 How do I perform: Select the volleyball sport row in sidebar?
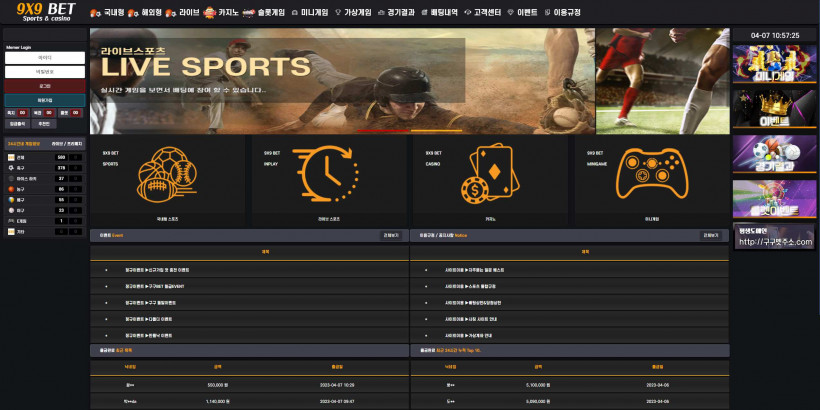click(44, 200)
